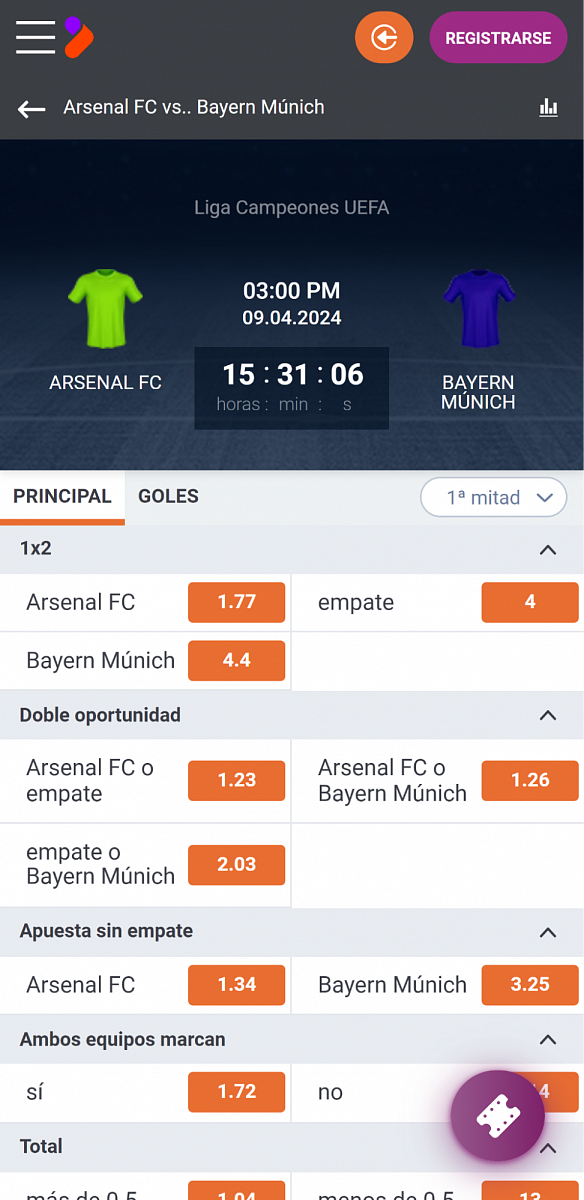
Task: Open the hamburger menu
Action: pyautogui.click(x=35, y=37)
